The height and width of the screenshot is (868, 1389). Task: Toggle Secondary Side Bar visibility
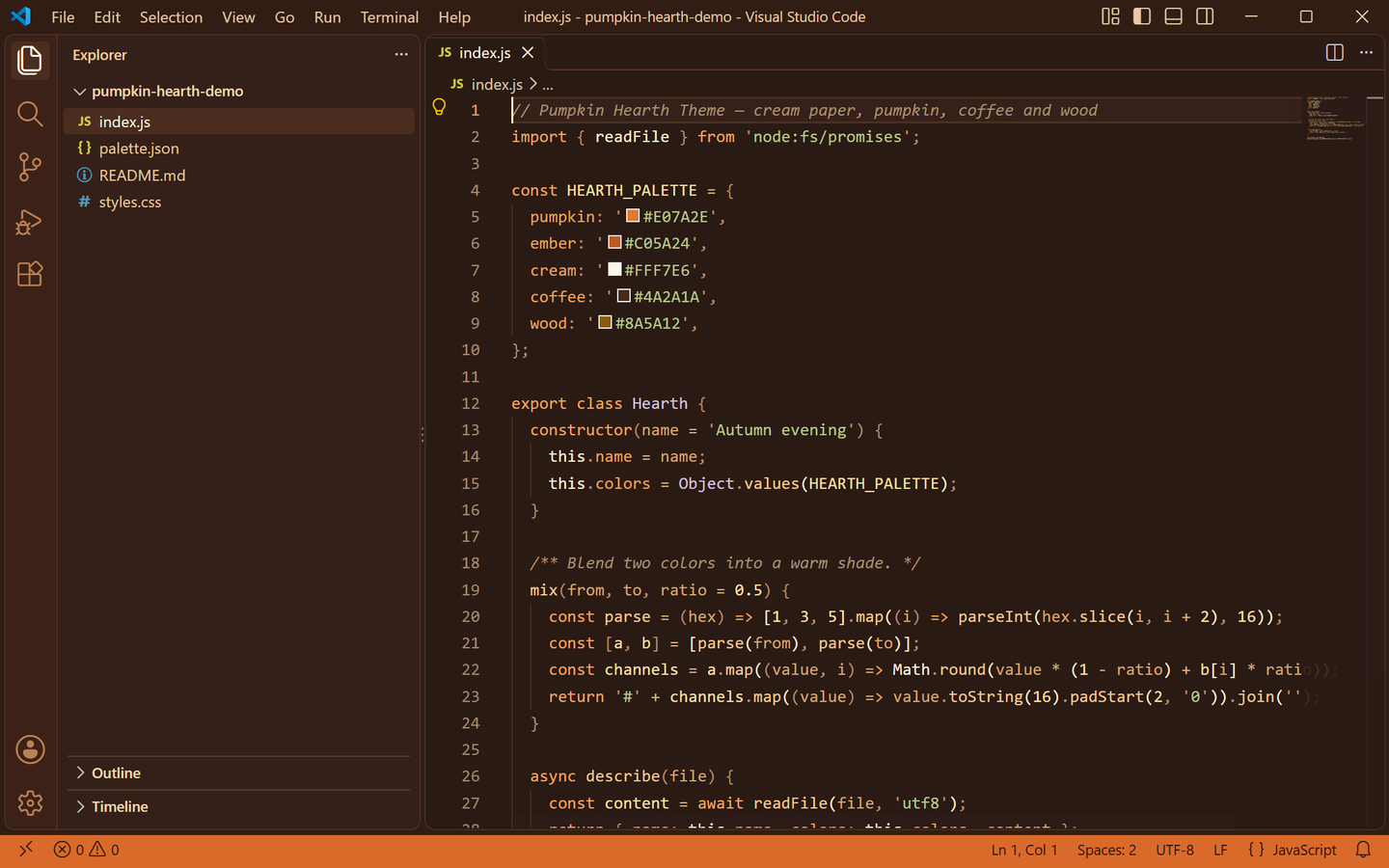(x=1205, y=16)
